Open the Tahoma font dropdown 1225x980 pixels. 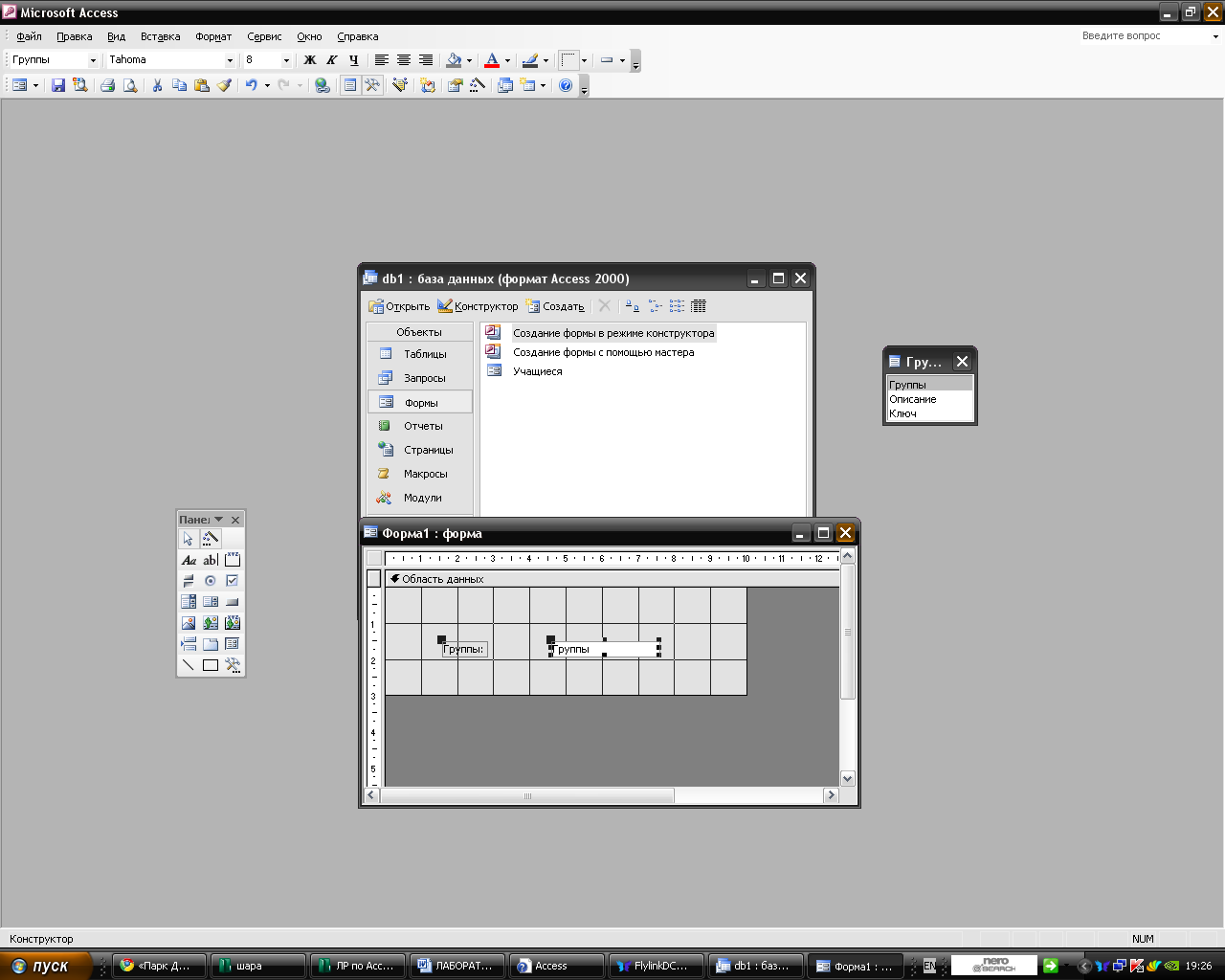coord(230,60)
